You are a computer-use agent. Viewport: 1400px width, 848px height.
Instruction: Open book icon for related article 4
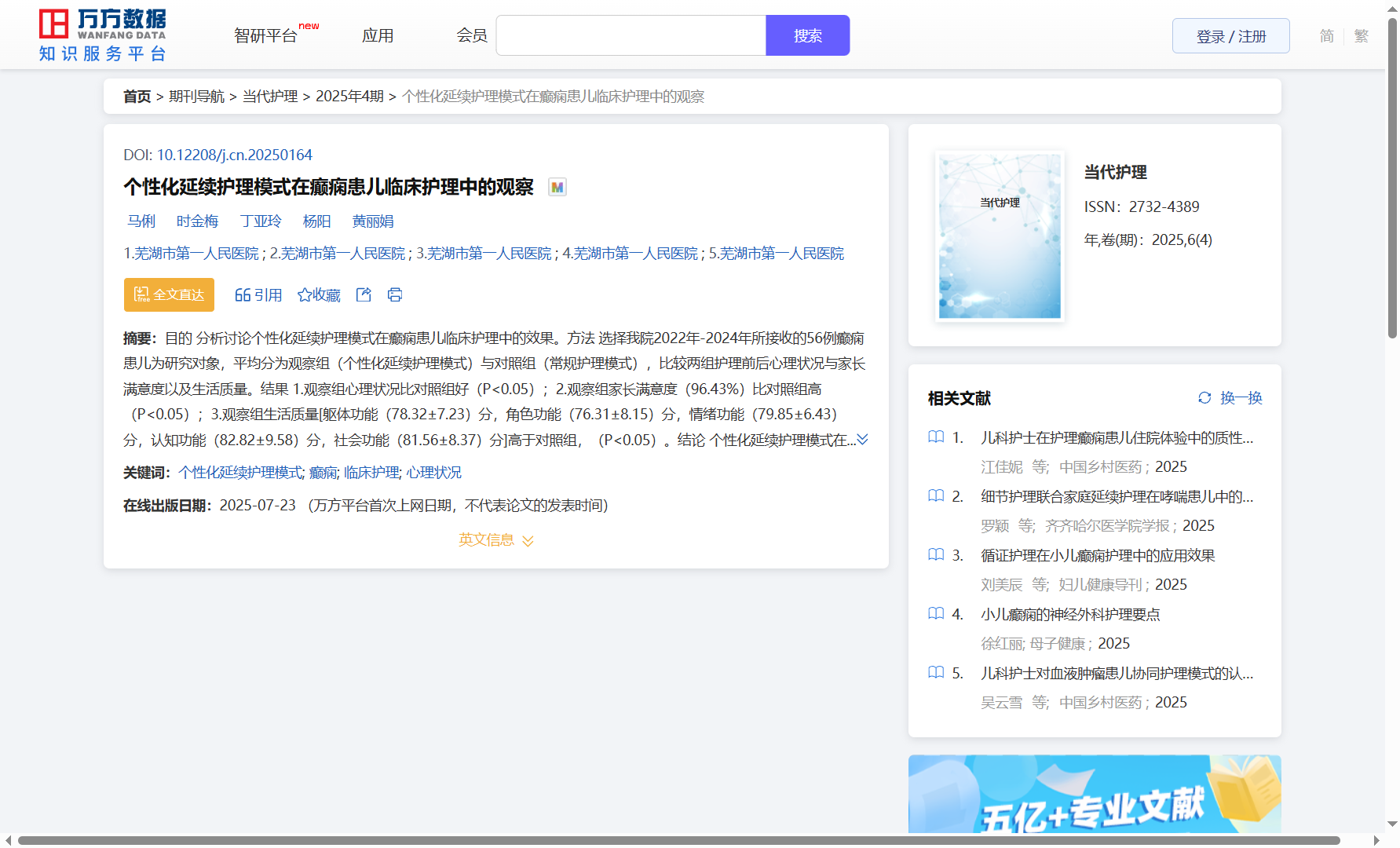coord(936,614)
